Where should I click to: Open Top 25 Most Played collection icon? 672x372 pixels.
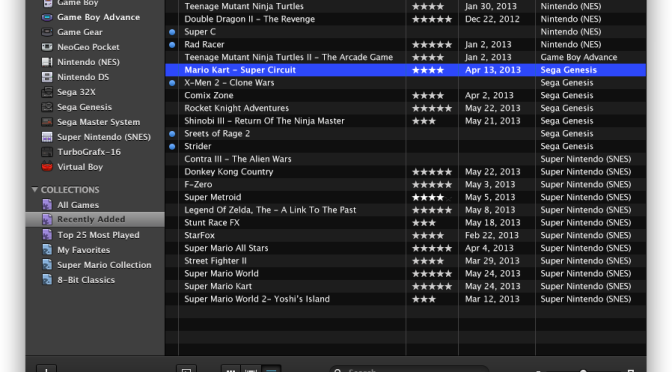tap(47, 235)
